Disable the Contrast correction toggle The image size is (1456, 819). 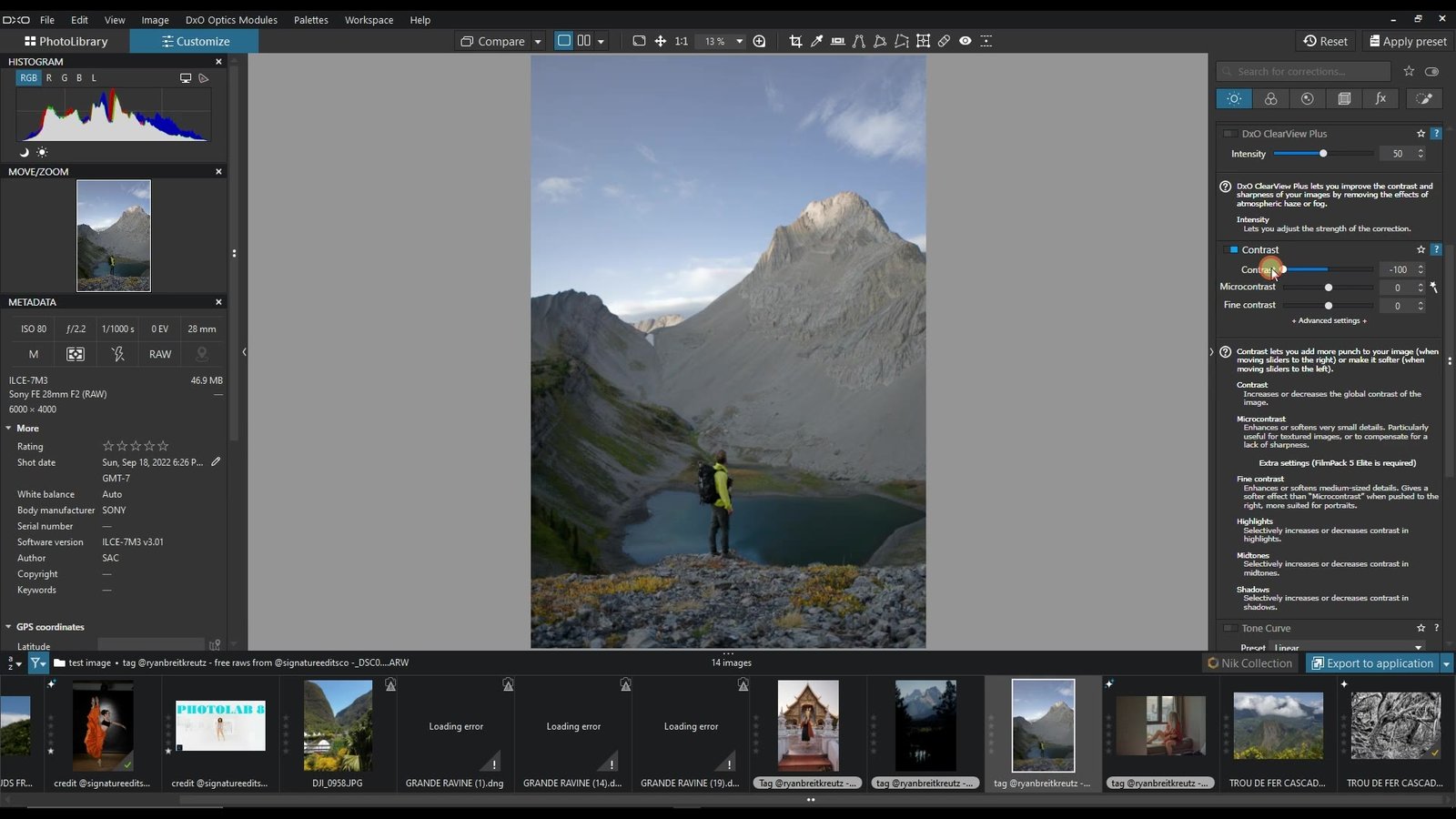click(1233, 249)
